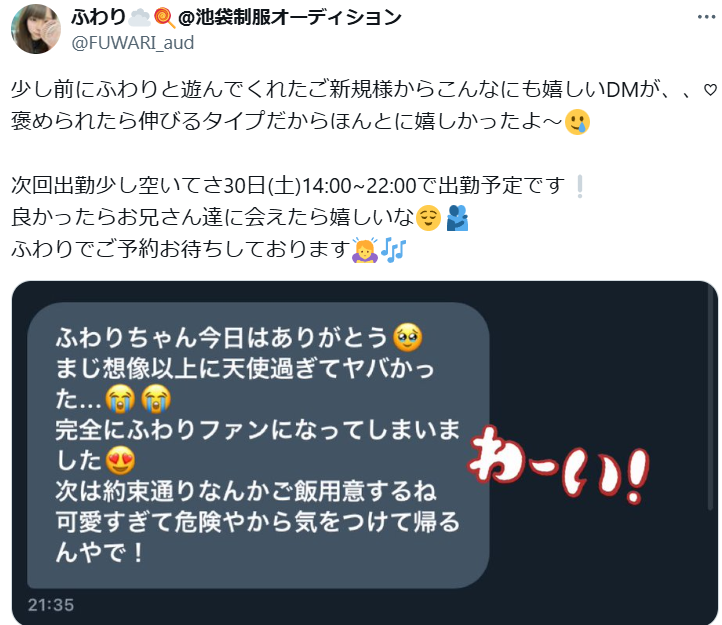Click the scrollbar inside the DM screenshot
722x625 pixels.
tap(710, 396)
